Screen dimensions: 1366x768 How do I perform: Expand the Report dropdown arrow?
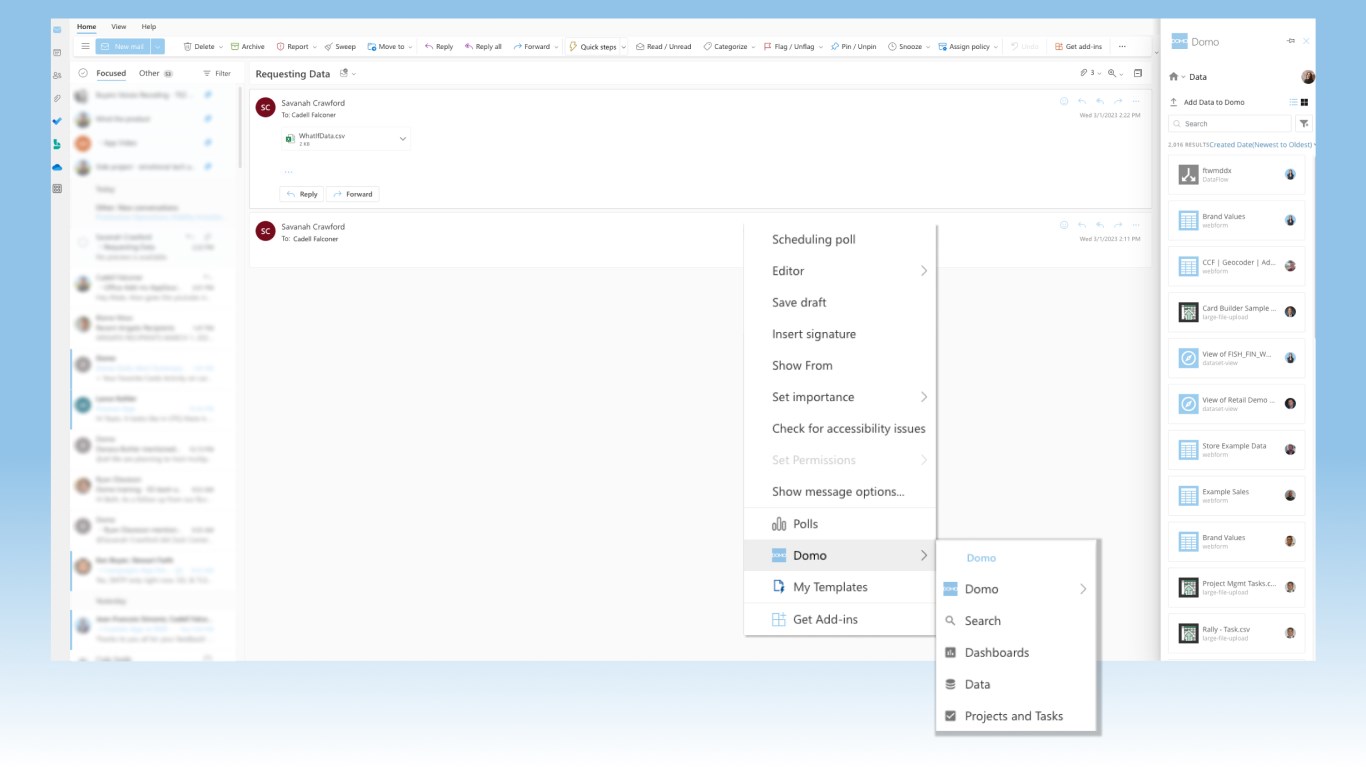point(315,46)
